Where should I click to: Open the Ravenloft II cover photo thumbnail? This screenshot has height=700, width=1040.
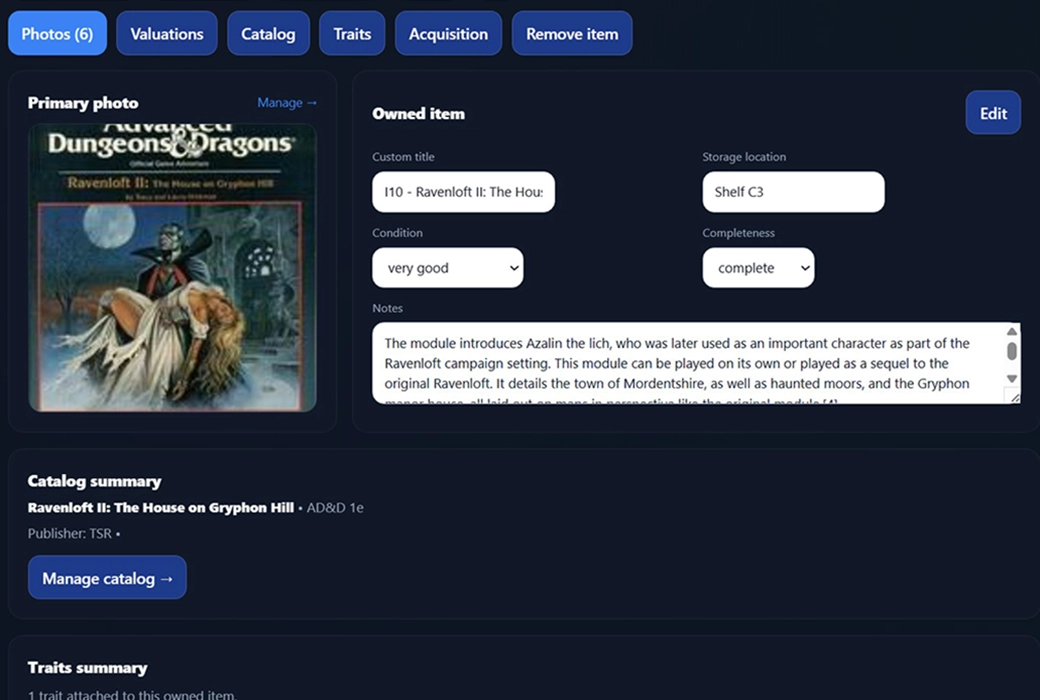point(172,267)
